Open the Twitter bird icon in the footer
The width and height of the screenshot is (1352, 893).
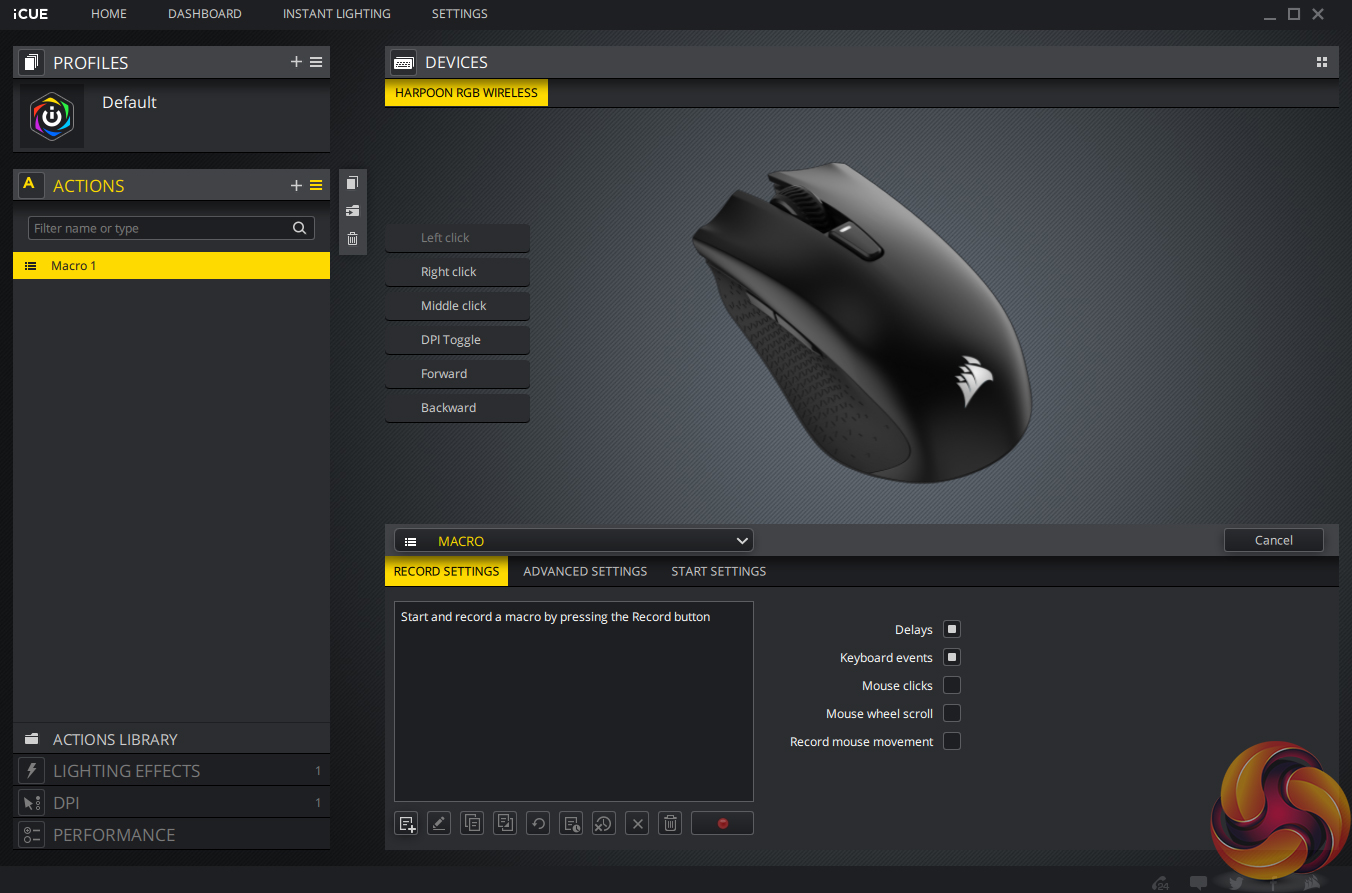[1236, 883]
